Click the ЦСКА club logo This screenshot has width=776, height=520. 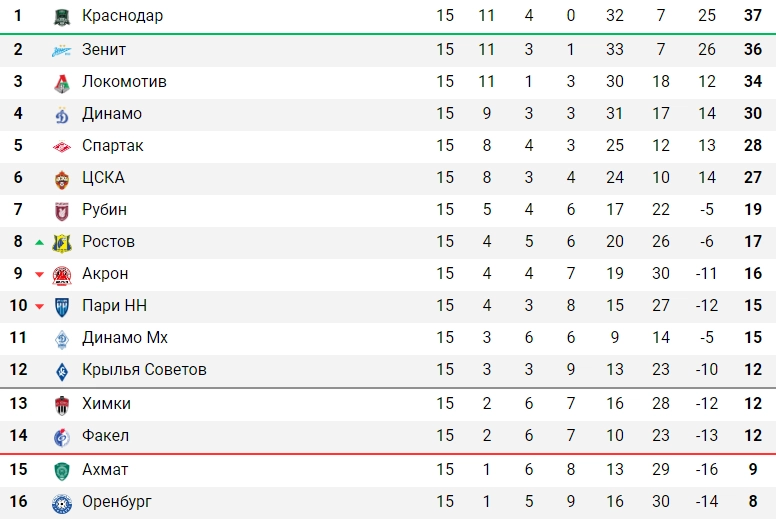[x=62, y=178]
